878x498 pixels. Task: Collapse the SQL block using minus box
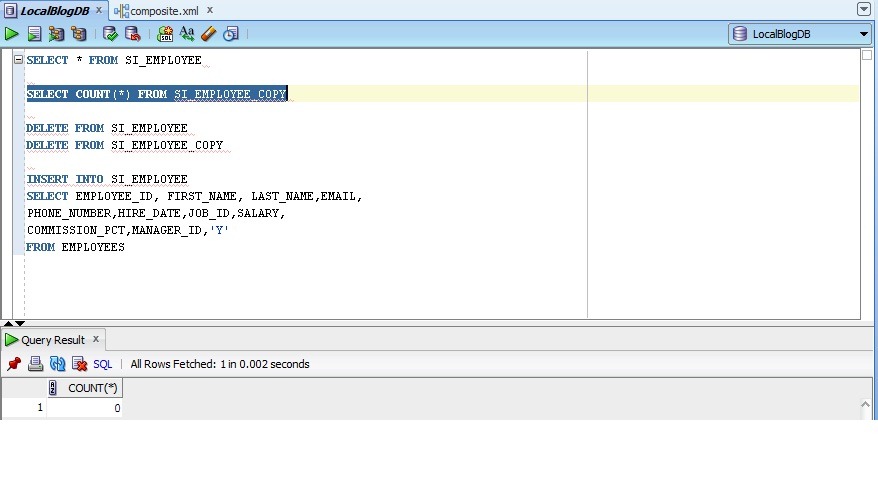click(18, 60)
